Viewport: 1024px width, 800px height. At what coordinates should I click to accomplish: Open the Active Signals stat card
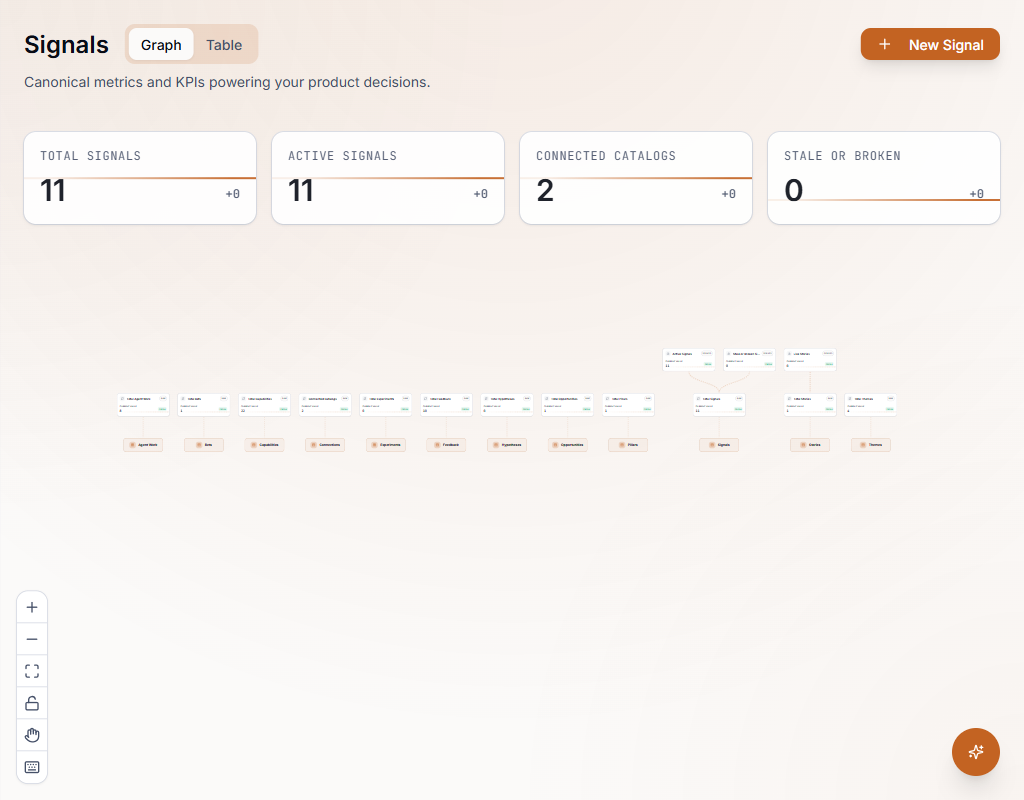[x=388, y=178]
